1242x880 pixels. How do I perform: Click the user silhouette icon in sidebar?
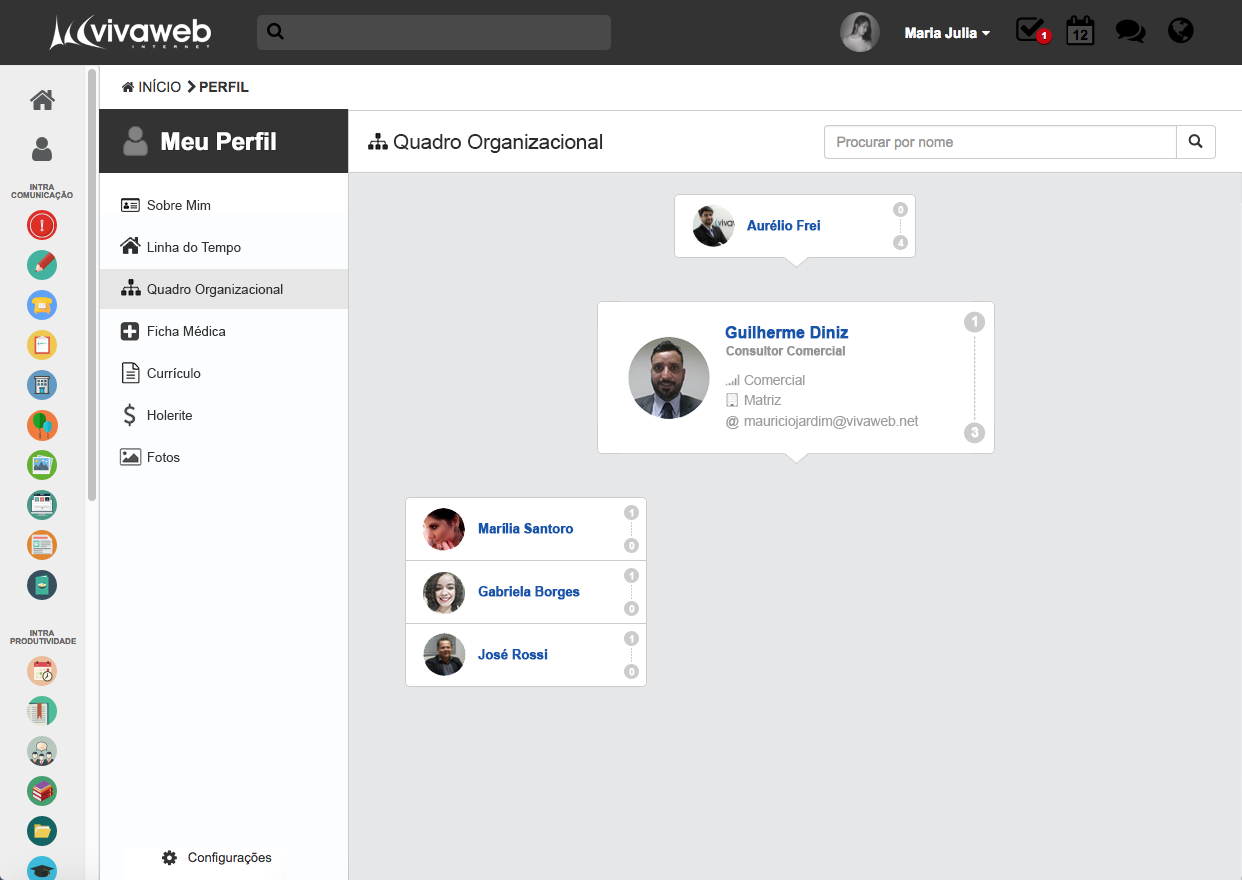(42, 149)
